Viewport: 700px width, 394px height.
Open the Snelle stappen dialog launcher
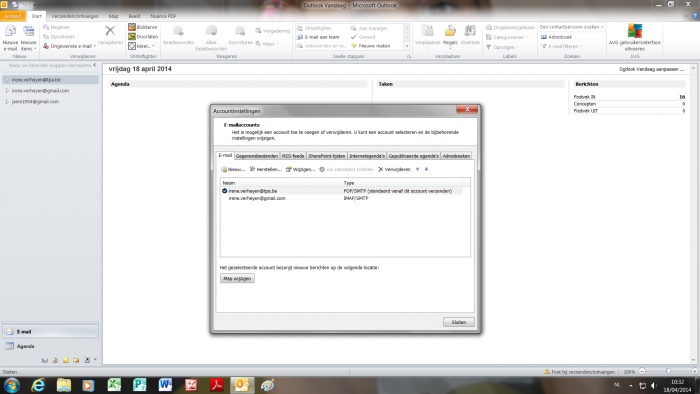click(x=408, y=57)
